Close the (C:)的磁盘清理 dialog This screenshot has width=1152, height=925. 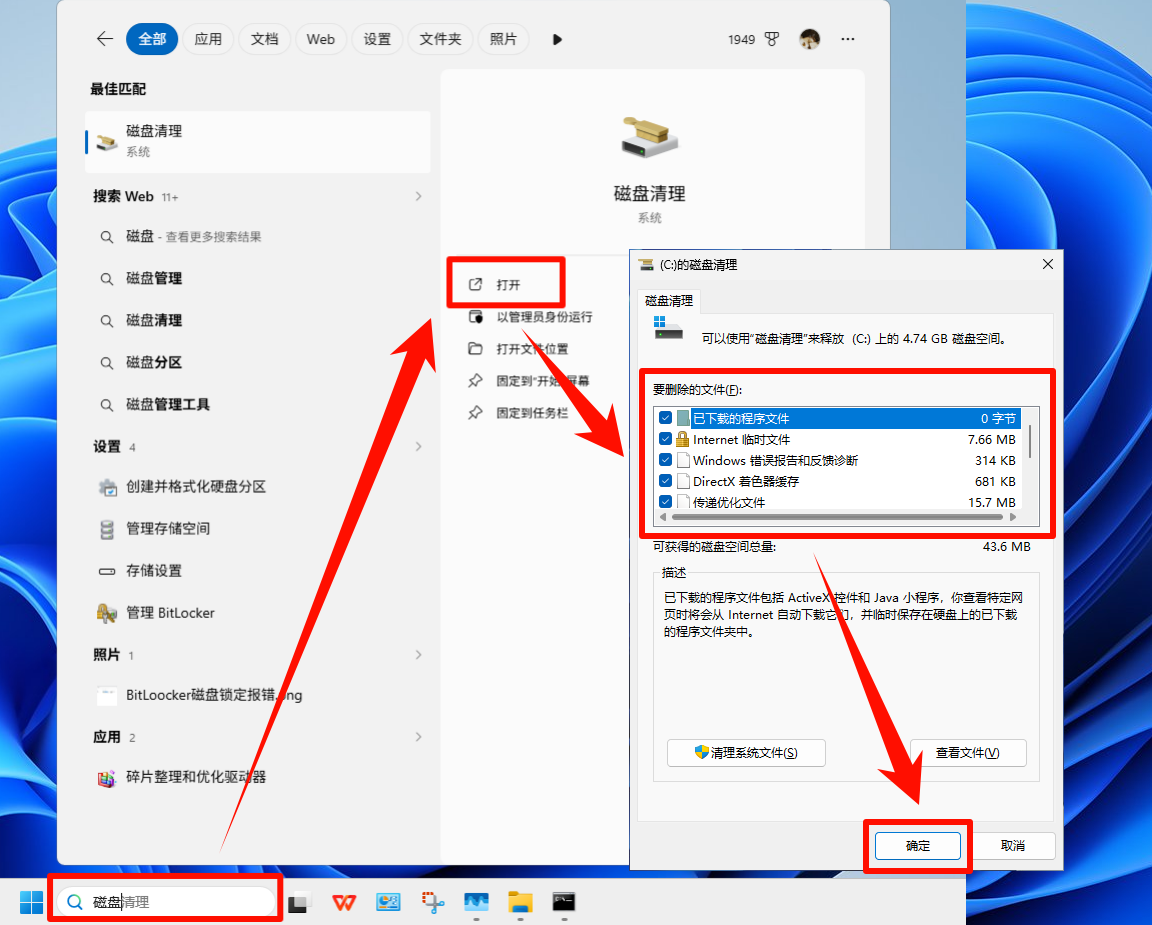(1048, 264)
